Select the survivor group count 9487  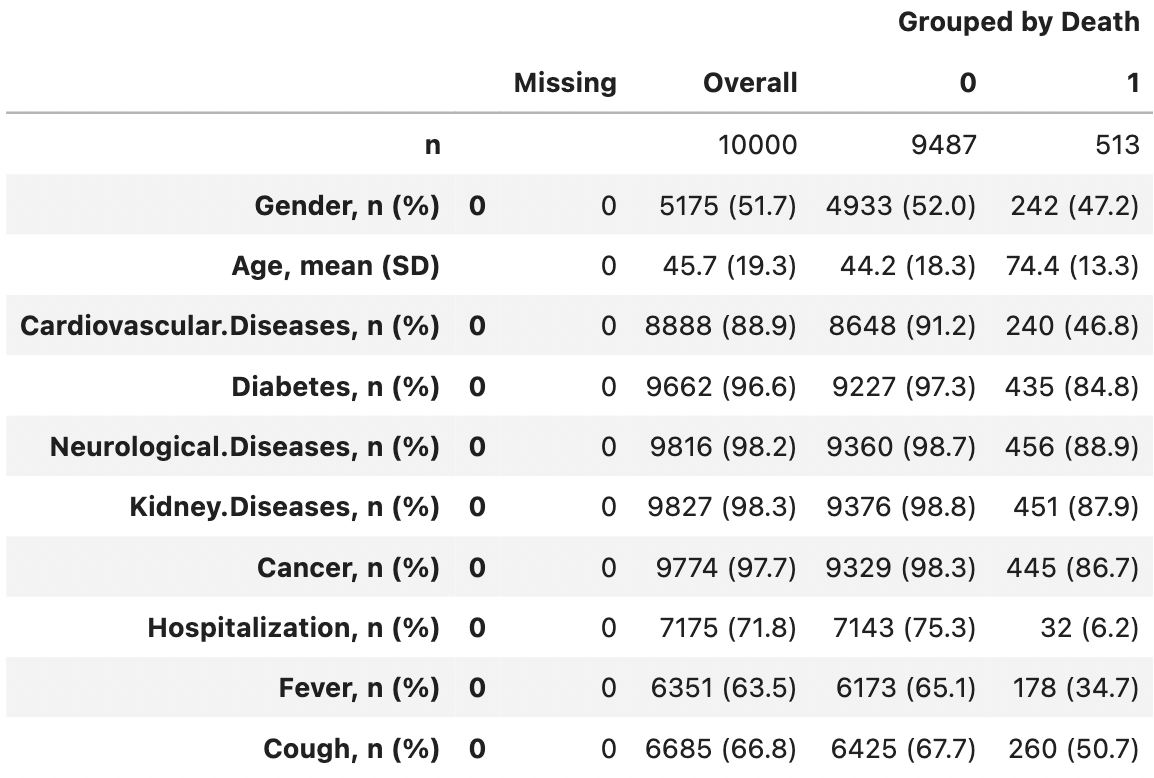(942, 145)
